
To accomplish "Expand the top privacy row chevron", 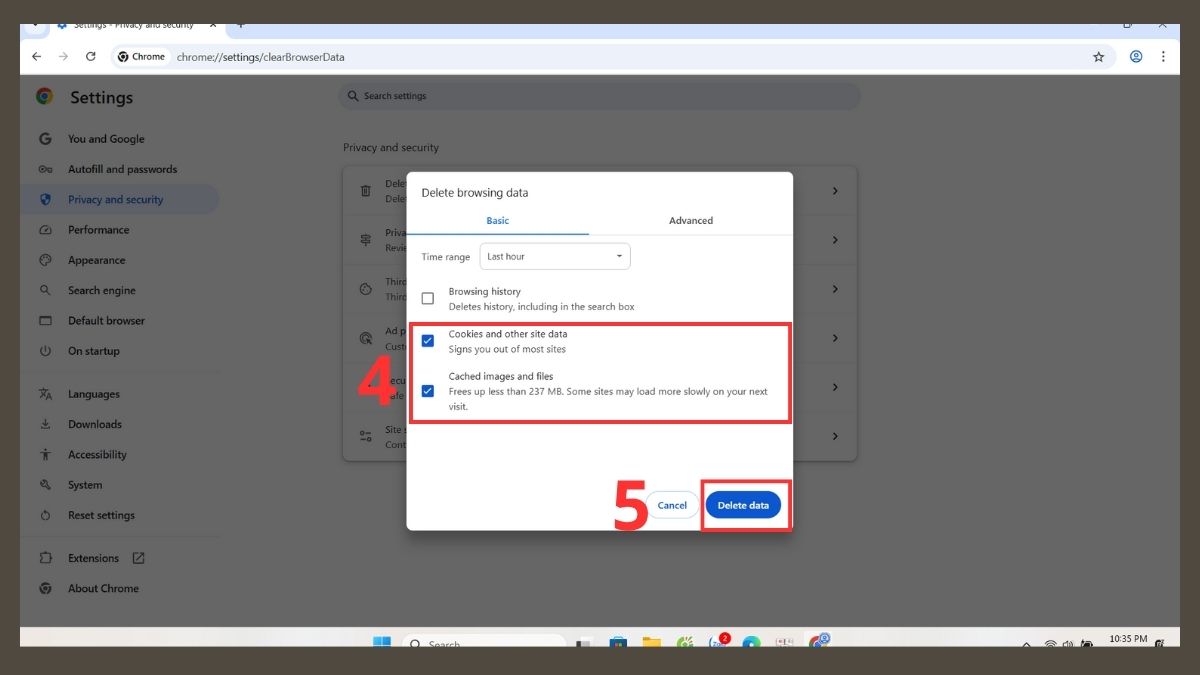I will 835,191.
